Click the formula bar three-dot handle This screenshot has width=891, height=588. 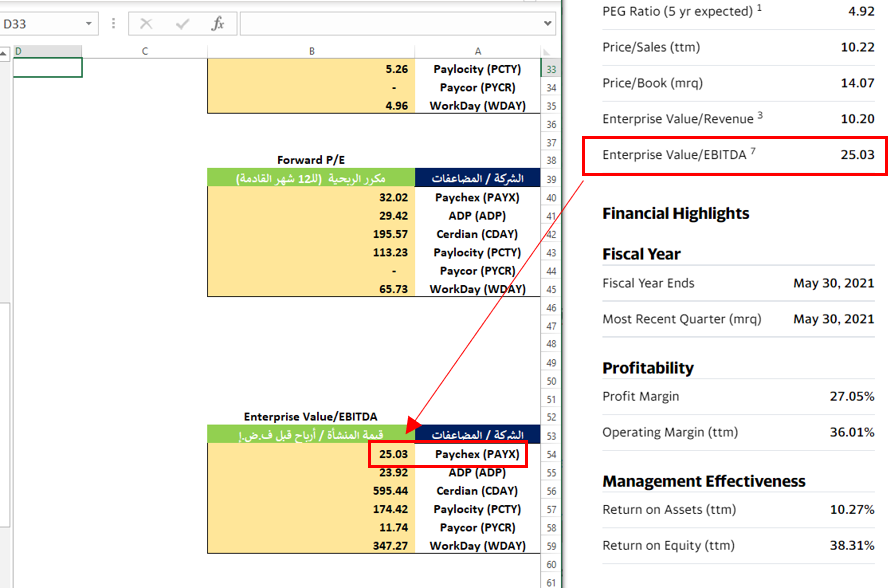pos(114,23)
